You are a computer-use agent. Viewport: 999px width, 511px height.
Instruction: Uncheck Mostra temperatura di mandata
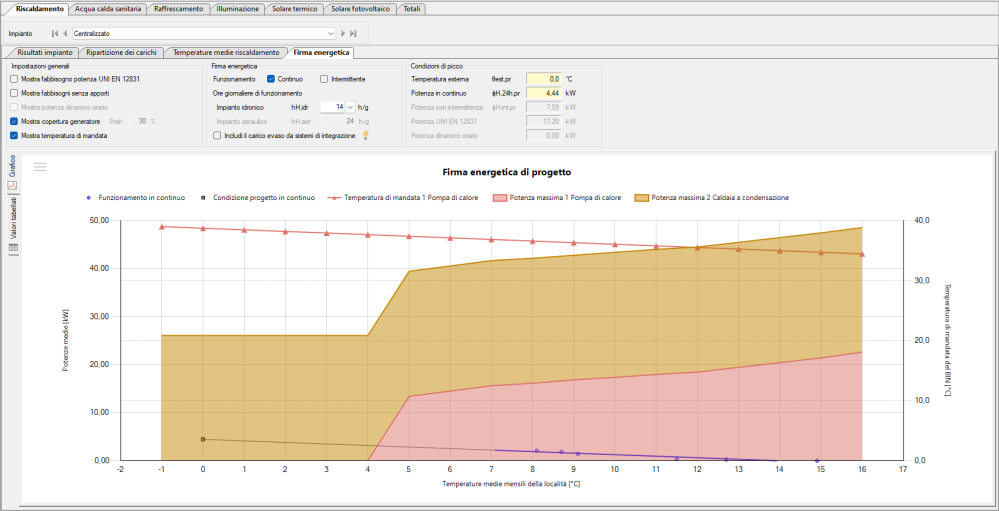[14, 135]
